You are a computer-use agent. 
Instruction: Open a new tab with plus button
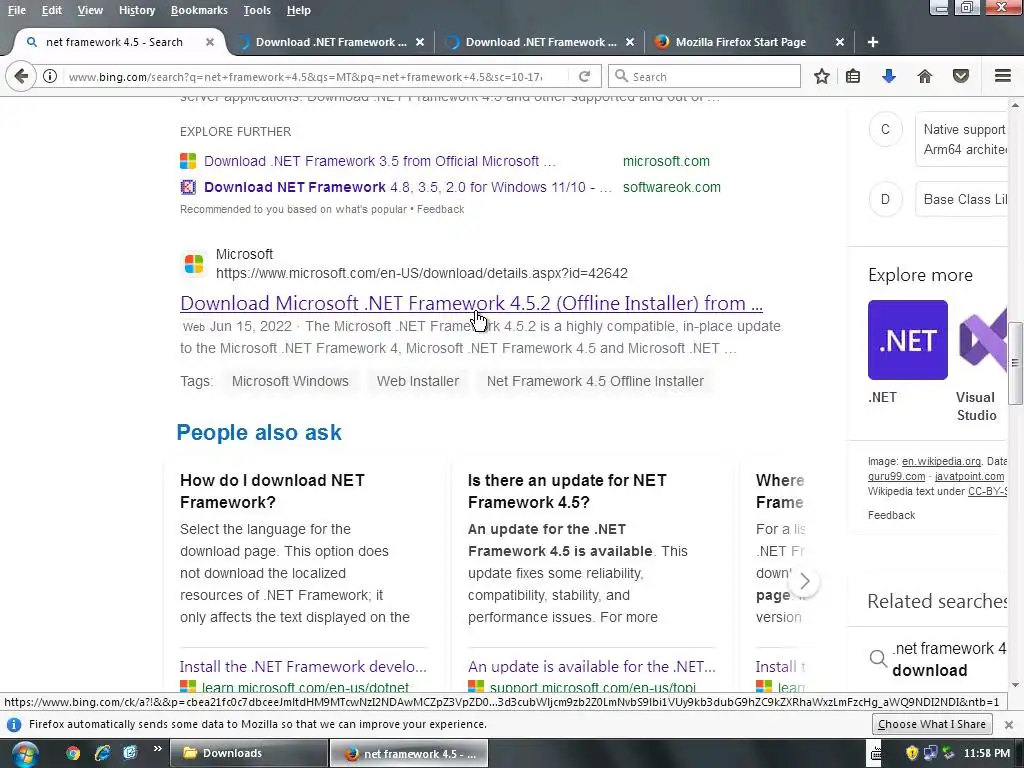[x=872, y=42]
